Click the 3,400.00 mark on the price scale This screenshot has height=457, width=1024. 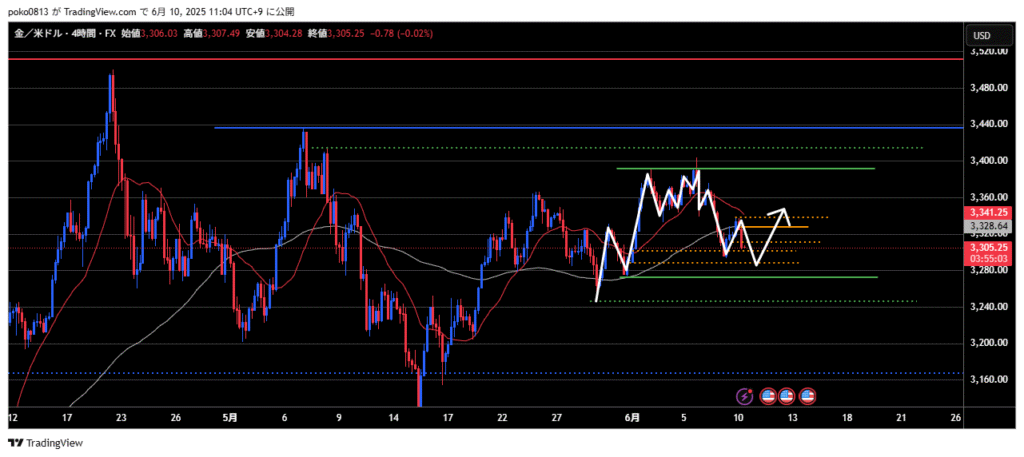pos(987,161)
